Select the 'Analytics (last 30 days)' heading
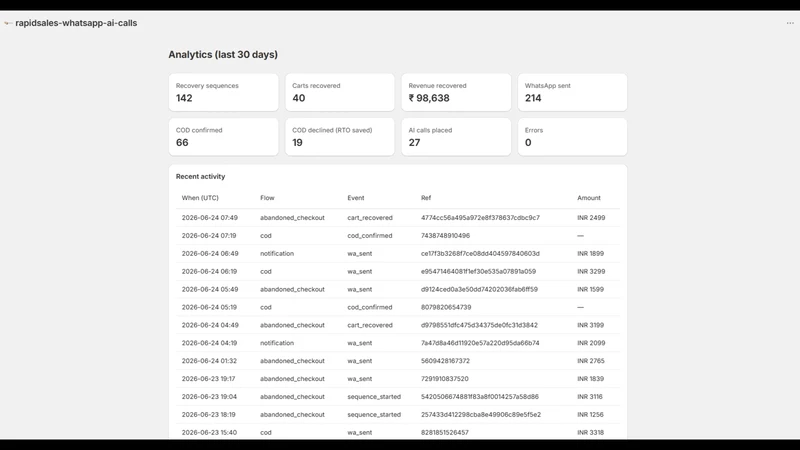The width and height of the screenshot is (800, 450). pyautogui.click(x=223, y=55)
